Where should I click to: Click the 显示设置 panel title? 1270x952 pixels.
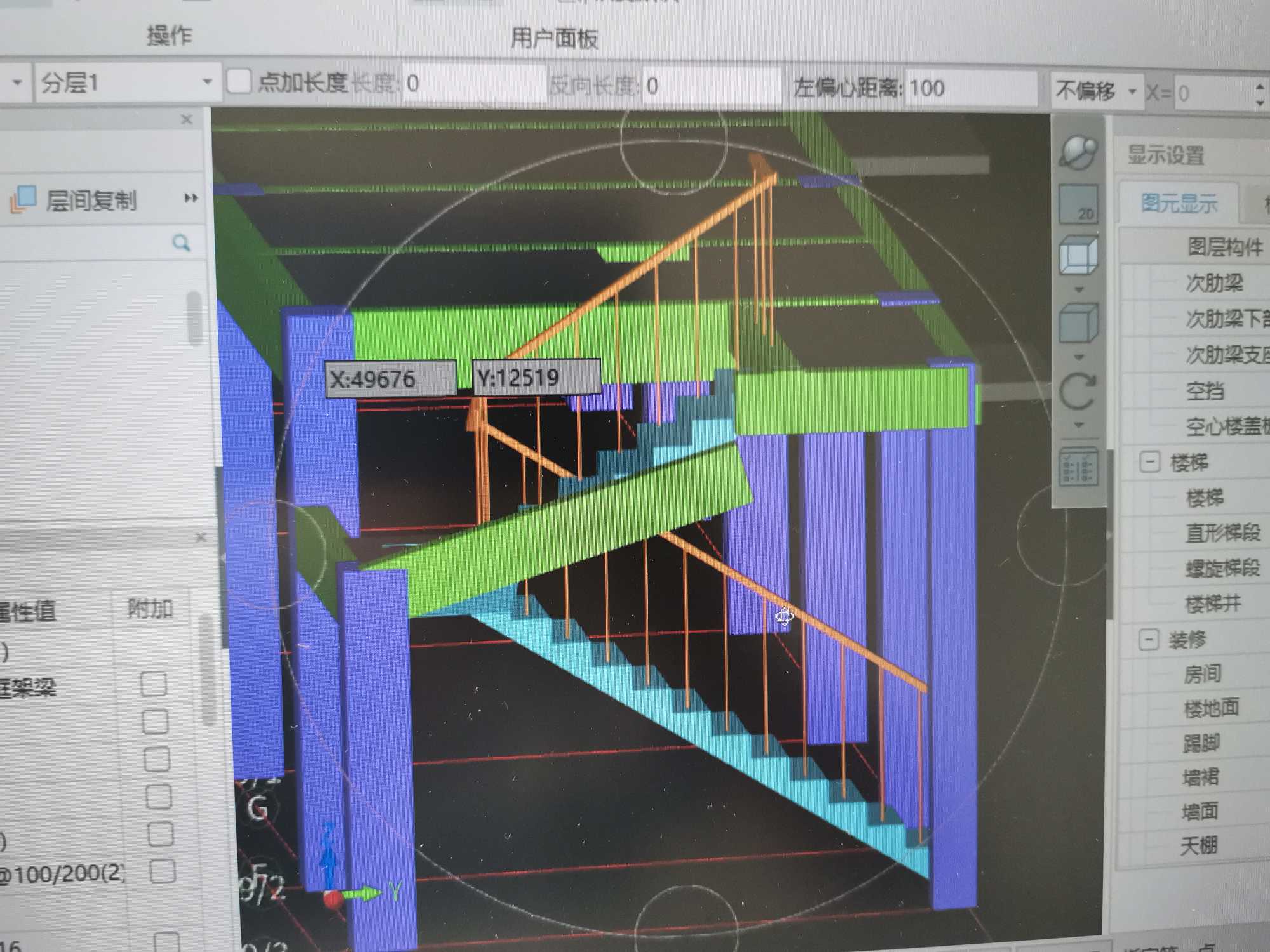pos(1166,155)
